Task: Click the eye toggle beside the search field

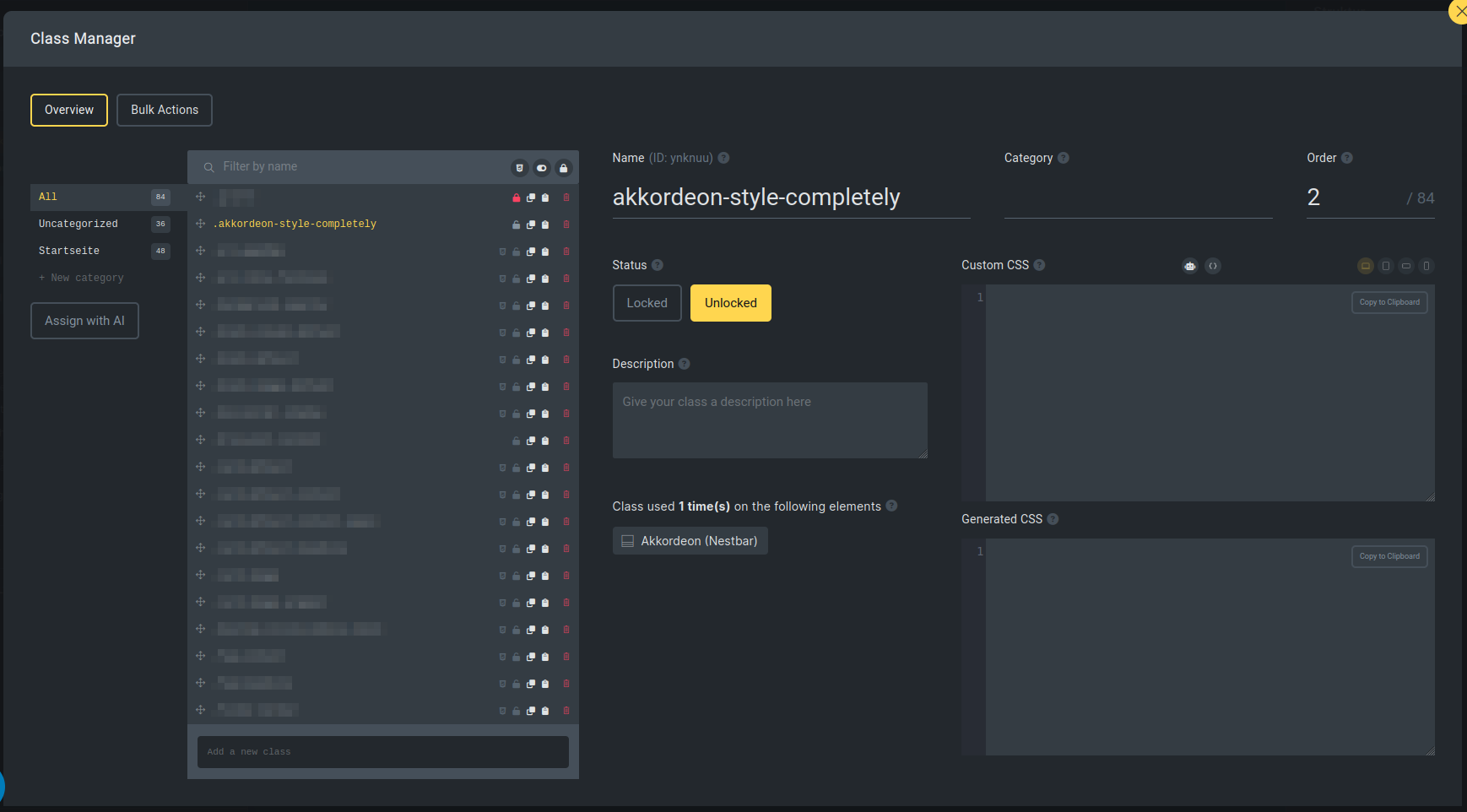Action: [542, 168]
